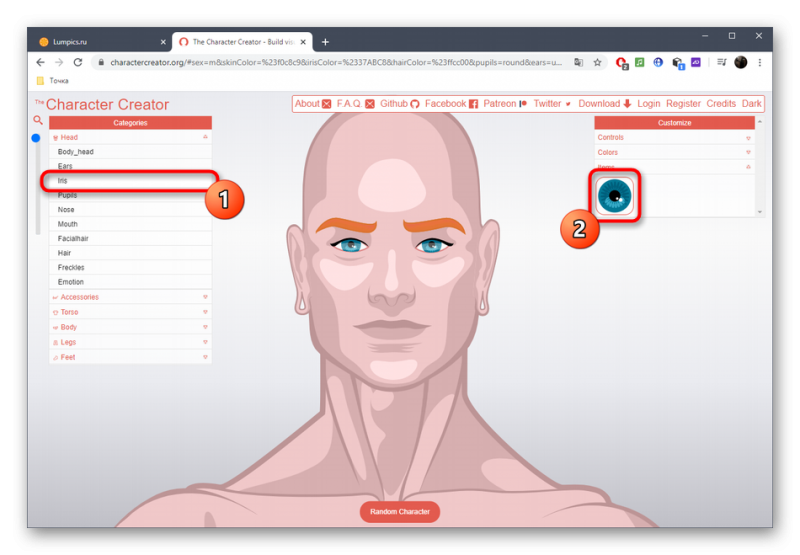Click the Categories panel header
800x555 pixels.
click(130, 122)
